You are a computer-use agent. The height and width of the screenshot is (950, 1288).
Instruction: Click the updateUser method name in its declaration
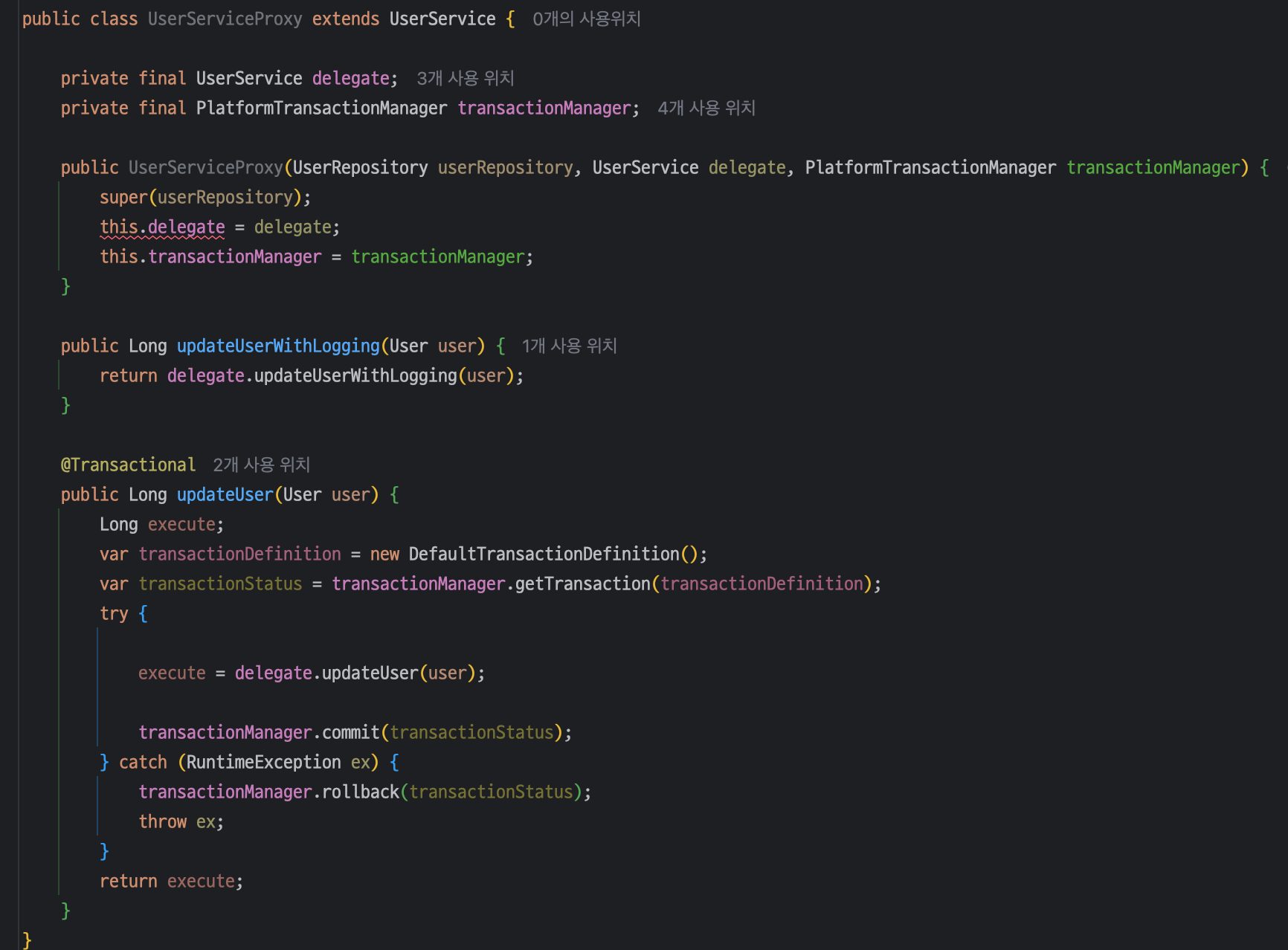tap(225, 494)
